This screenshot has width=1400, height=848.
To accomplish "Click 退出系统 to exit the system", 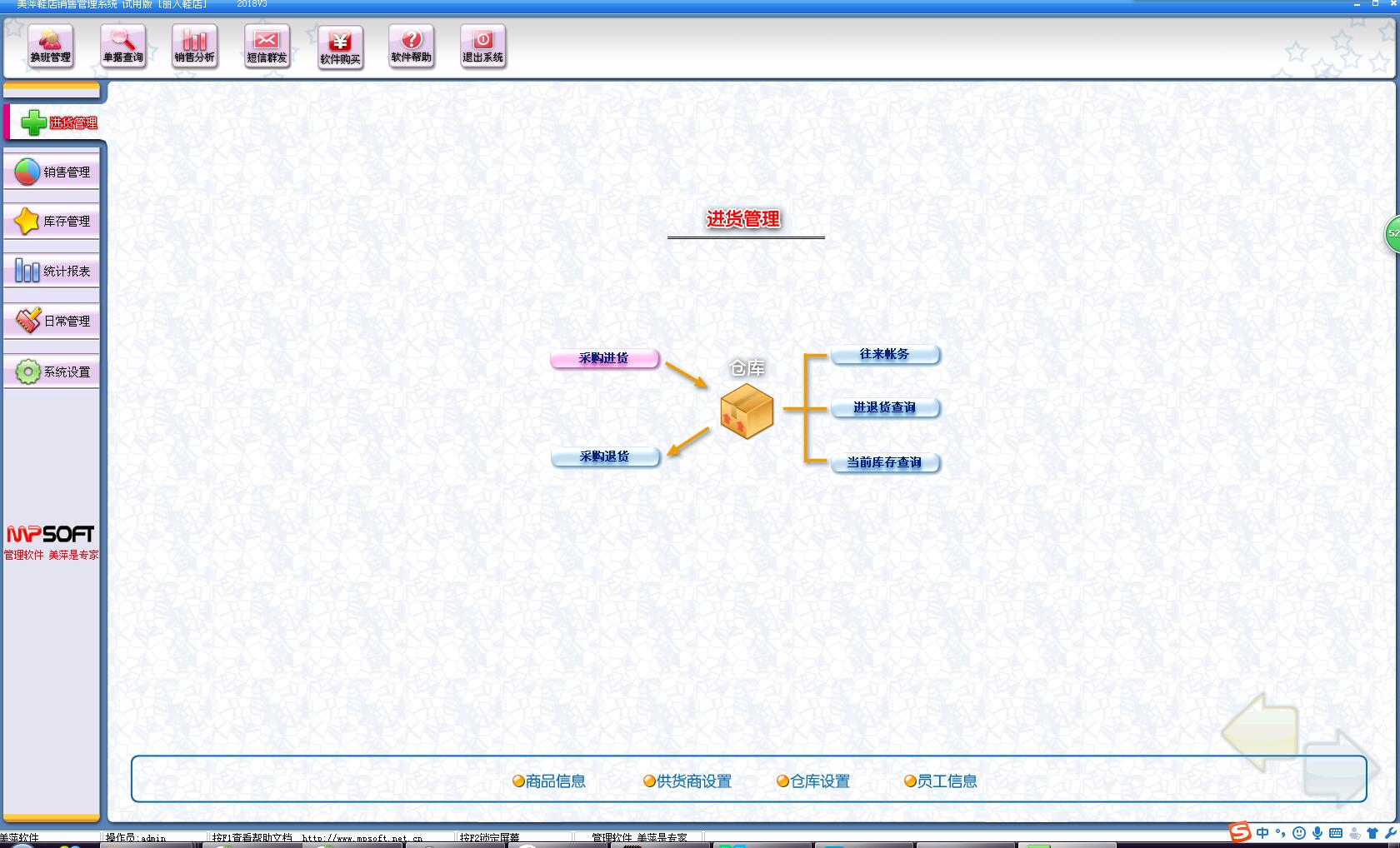I will 483,46.
